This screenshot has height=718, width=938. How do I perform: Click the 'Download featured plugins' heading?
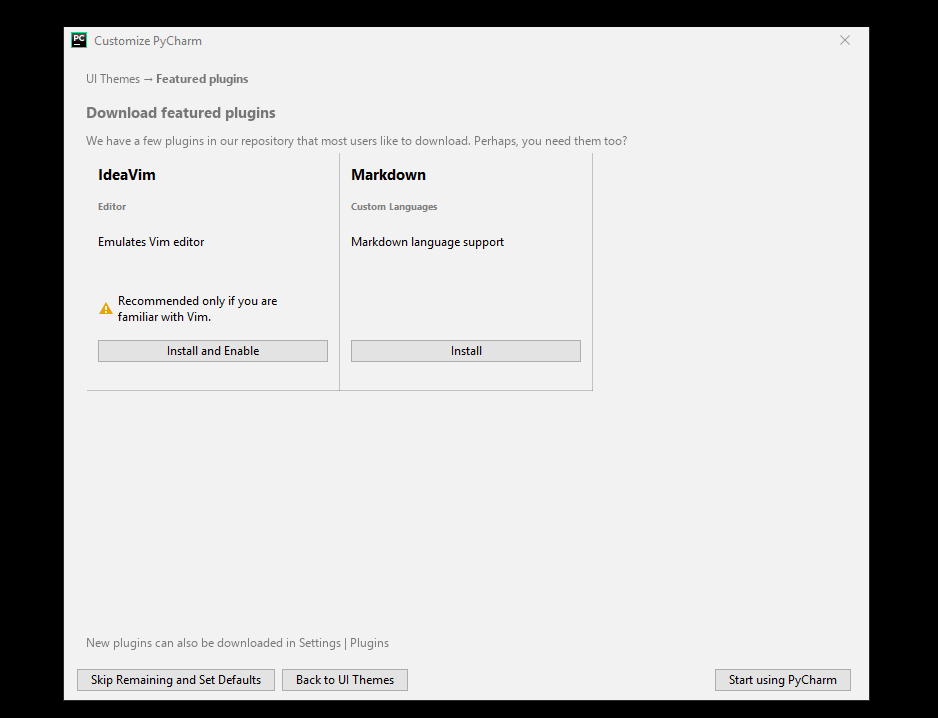181,113
